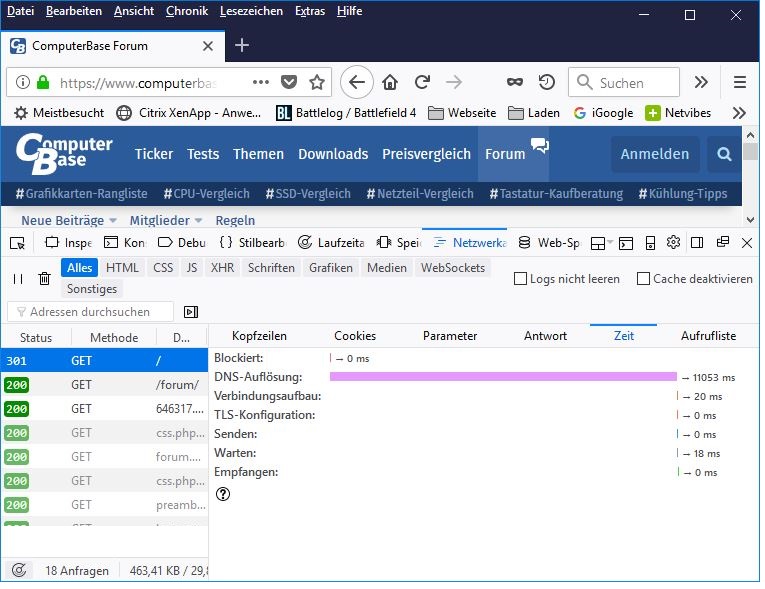Start performance analysis icon in status bar
The width and height of the screenshot is (765, 589).
pyautogui.click(x=19, y=570)
